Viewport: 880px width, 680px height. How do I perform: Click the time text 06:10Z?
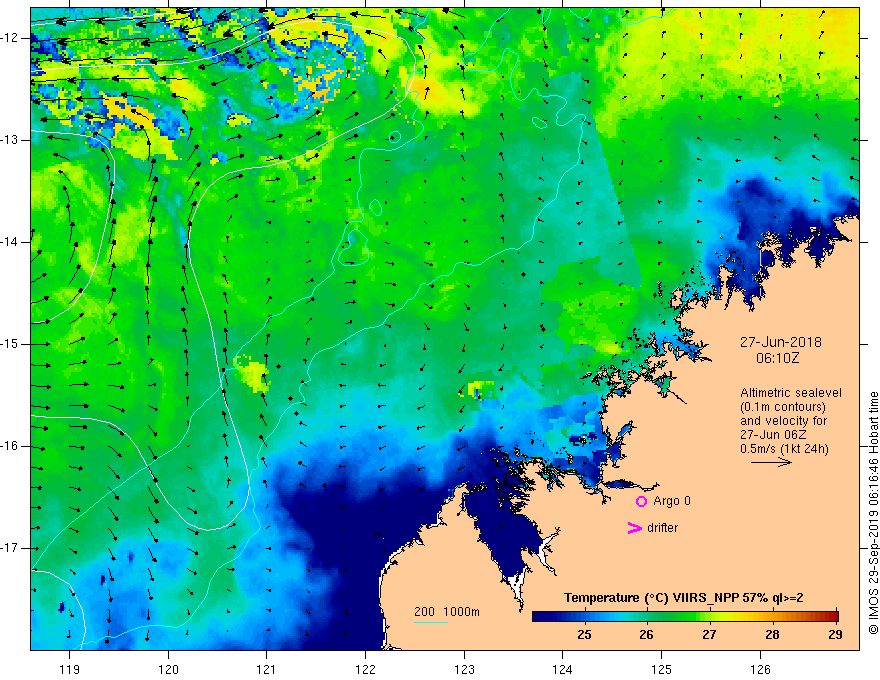tap(777, 358)
